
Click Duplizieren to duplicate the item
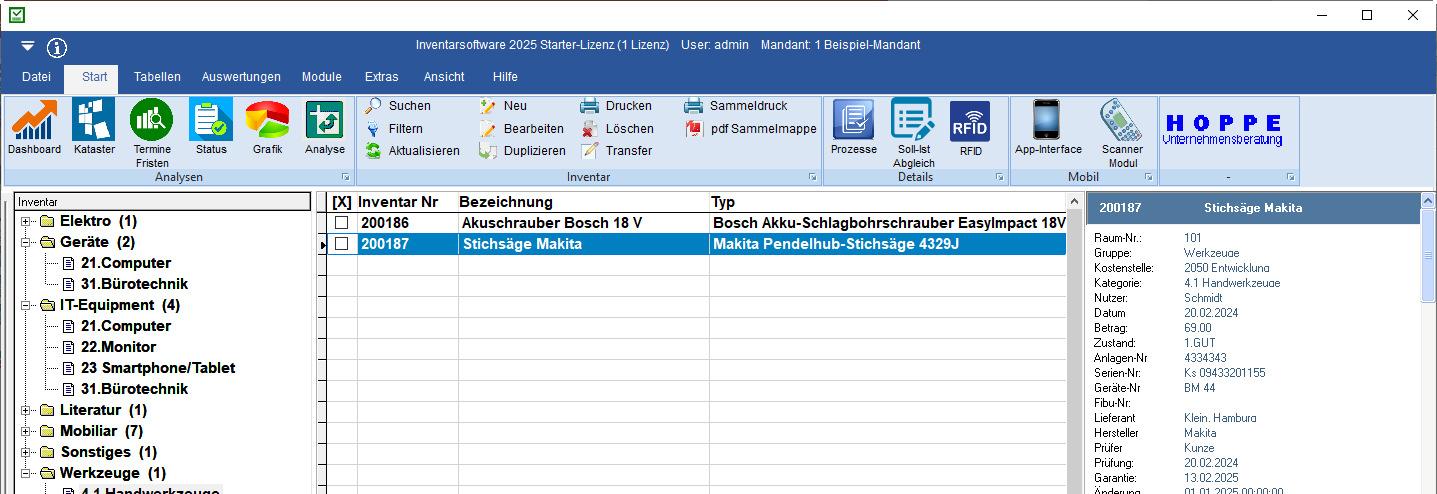coord(522,151)
